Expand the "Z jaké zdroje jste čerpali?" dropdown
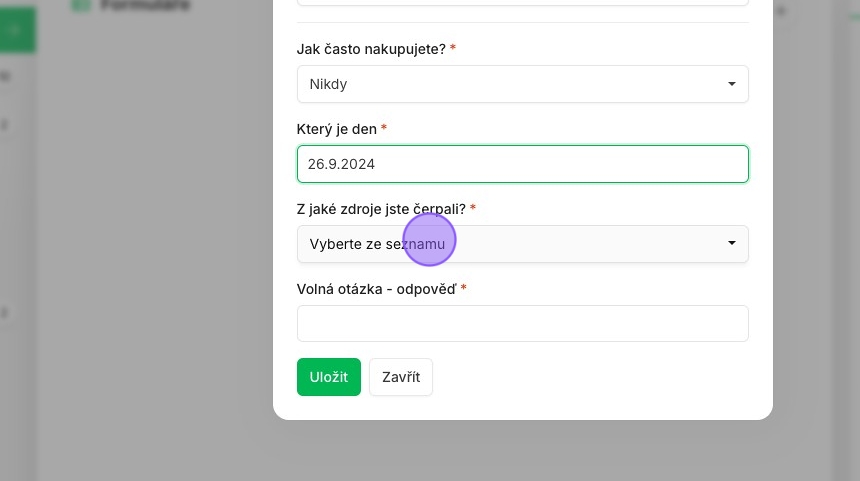The height and width of the screenshot is (481, 860). [x=523, y=244]
